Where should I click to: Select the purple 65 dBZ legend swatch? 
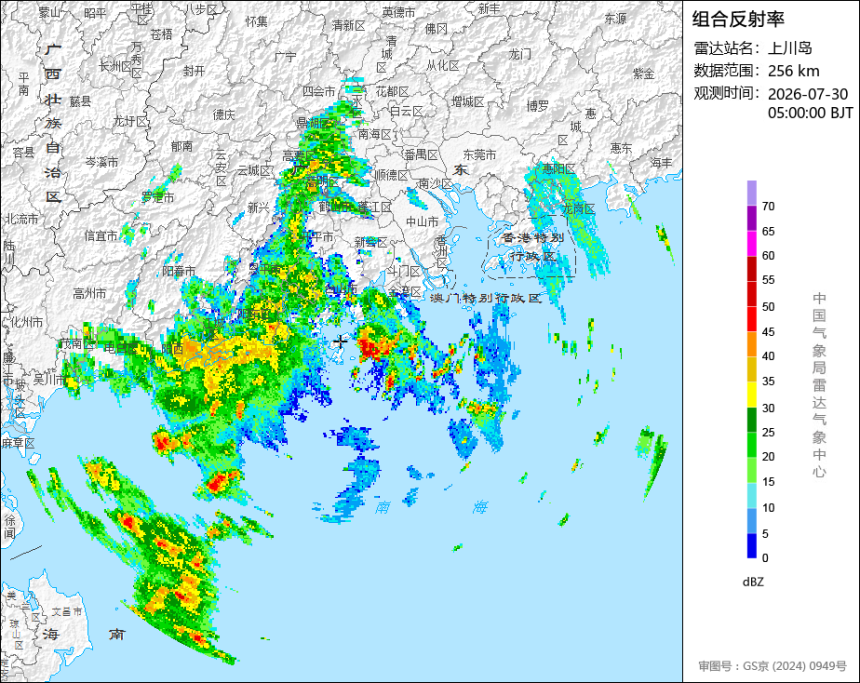click(x=751, y=218)
